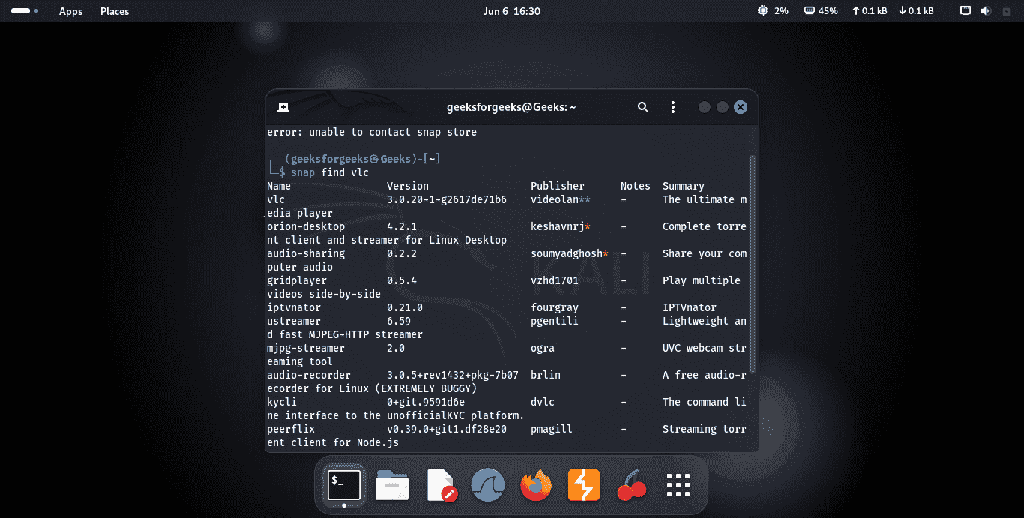
Task: Click the 'orion-desktop' package name
Action: [306, 227]
